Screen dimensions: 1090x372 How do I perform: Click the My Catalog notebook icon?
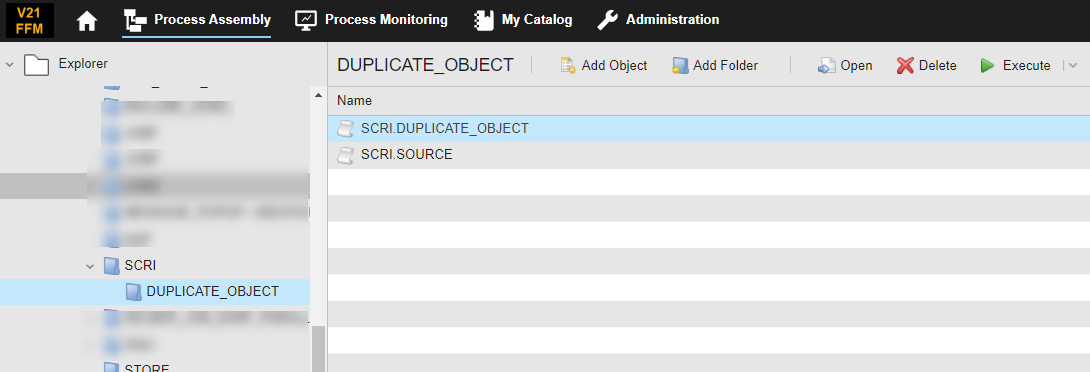[484, 20]
